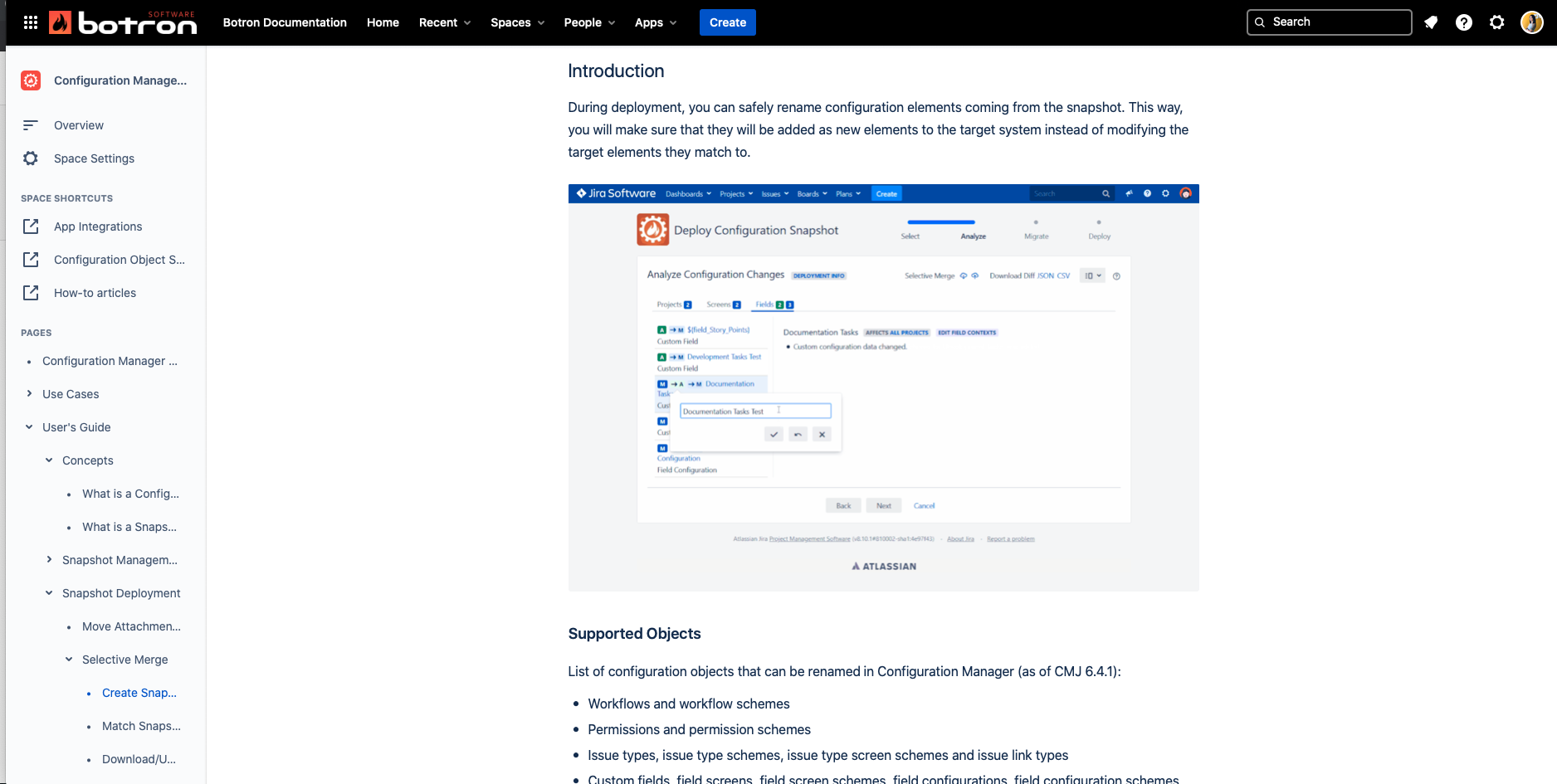This screenshot has height=784, width=1557.
Task: Open the settings gear in top bar
Action: (1497, 22)
